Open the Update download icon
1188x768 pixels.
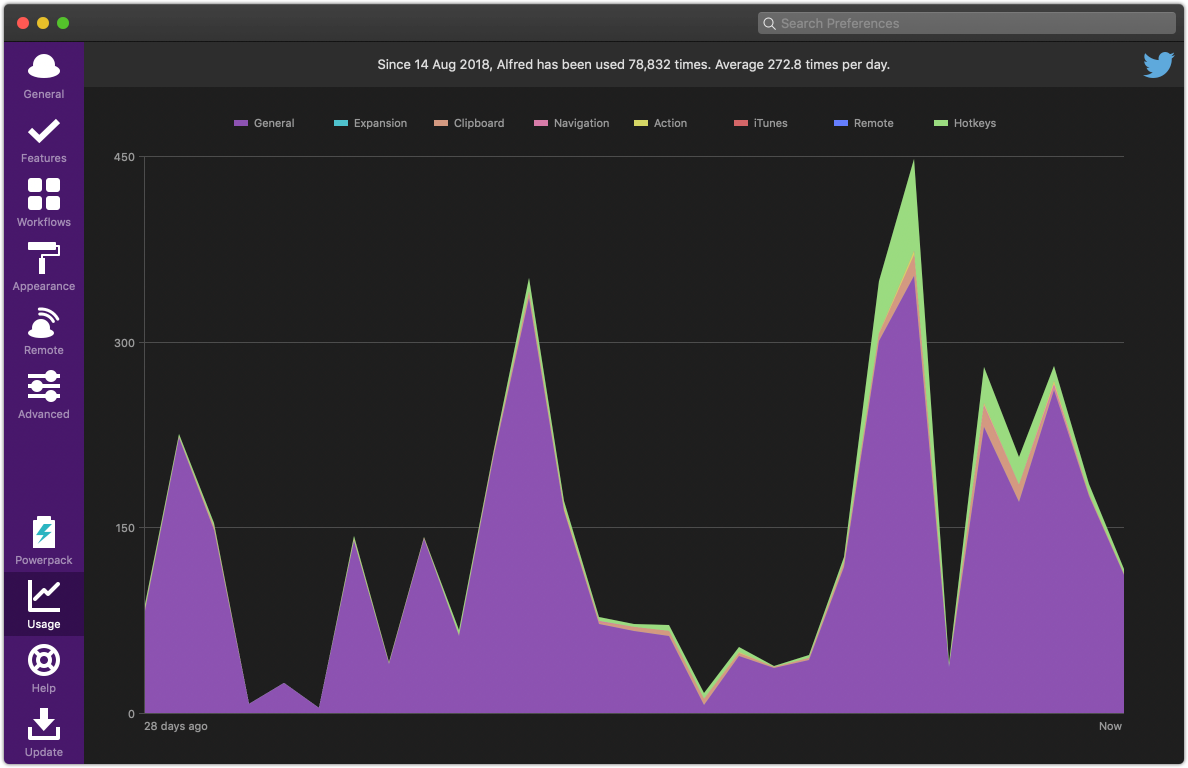pyautogui.click(x=44, y=724)
